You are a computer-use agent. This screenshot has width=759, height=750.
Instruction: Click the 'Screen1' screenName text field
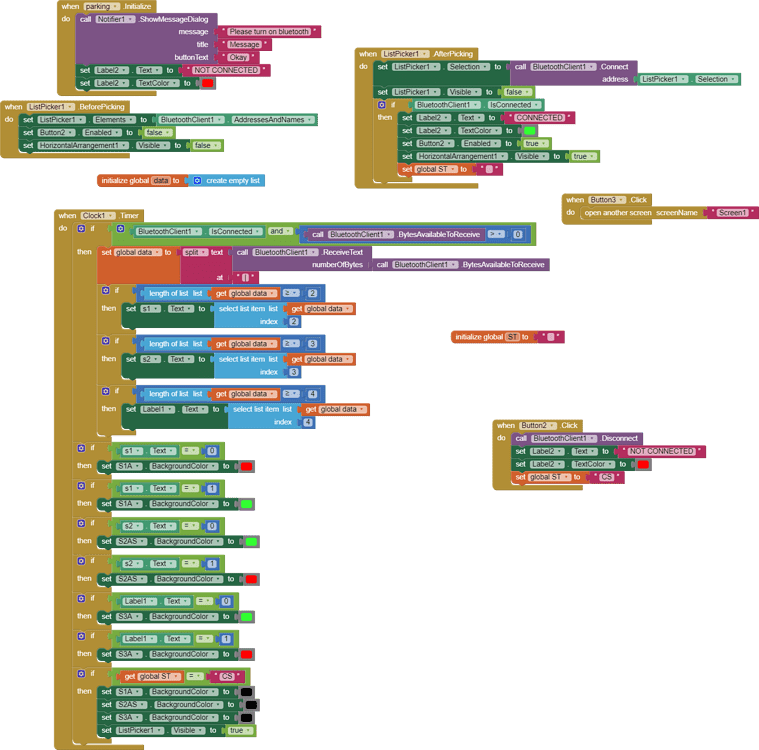point(732,213)
